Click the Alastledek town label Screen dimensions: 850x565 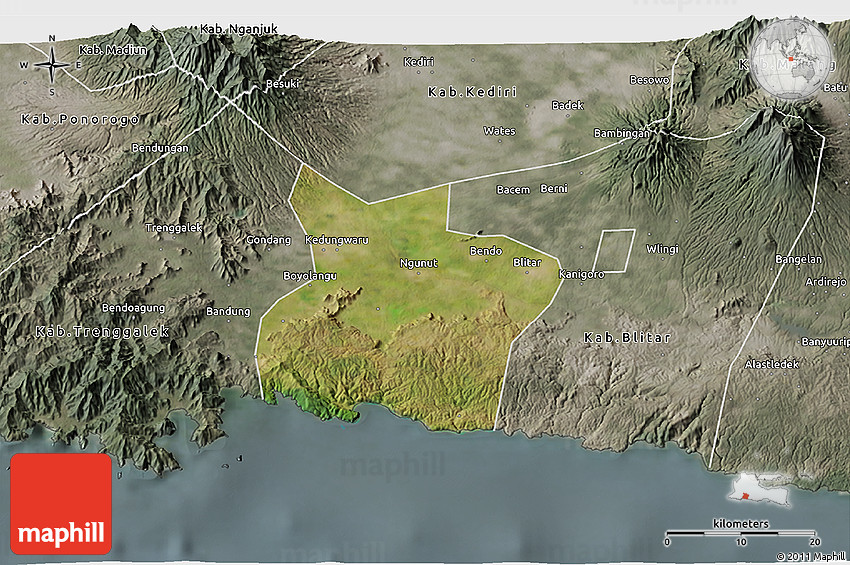772,364
